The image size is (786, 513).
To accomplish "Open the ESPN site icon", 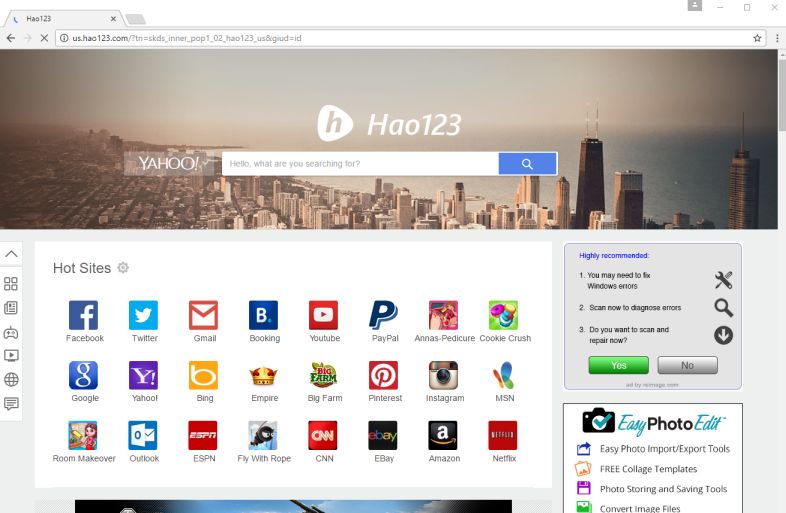I will 204,435.
